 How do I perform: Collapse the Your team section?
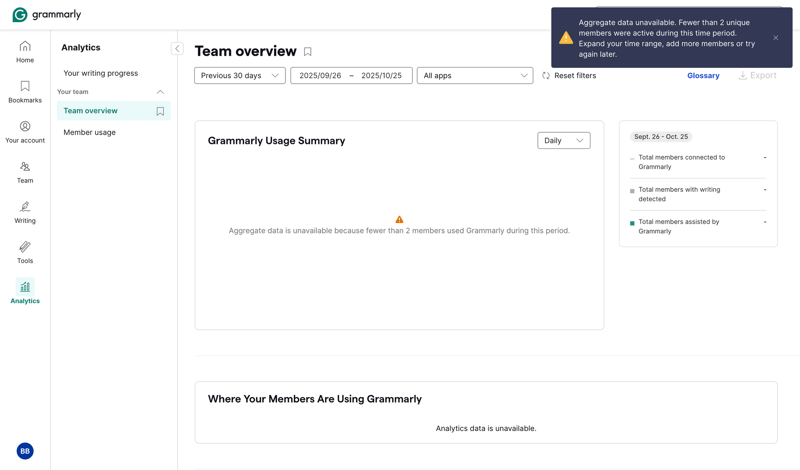[x=160, y=92]
